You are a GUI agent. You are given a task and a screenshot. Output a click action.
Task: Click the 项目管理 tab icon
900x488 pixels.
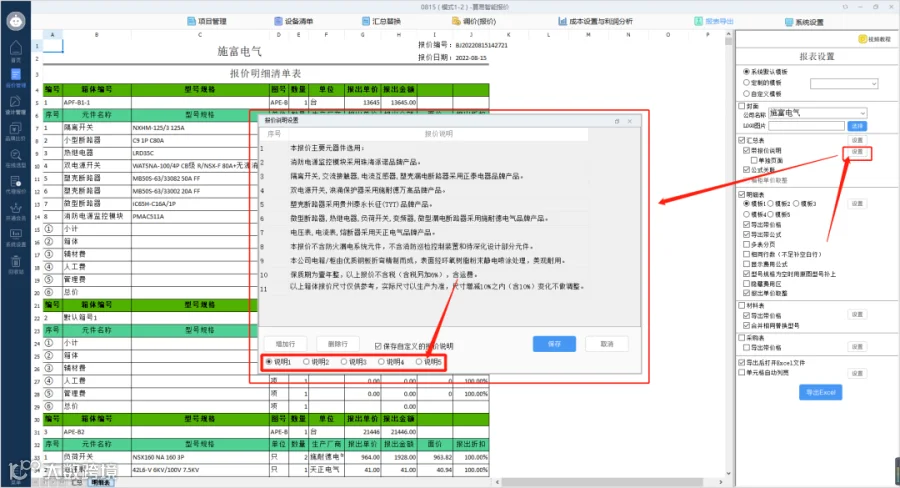[x=191, y=21]
